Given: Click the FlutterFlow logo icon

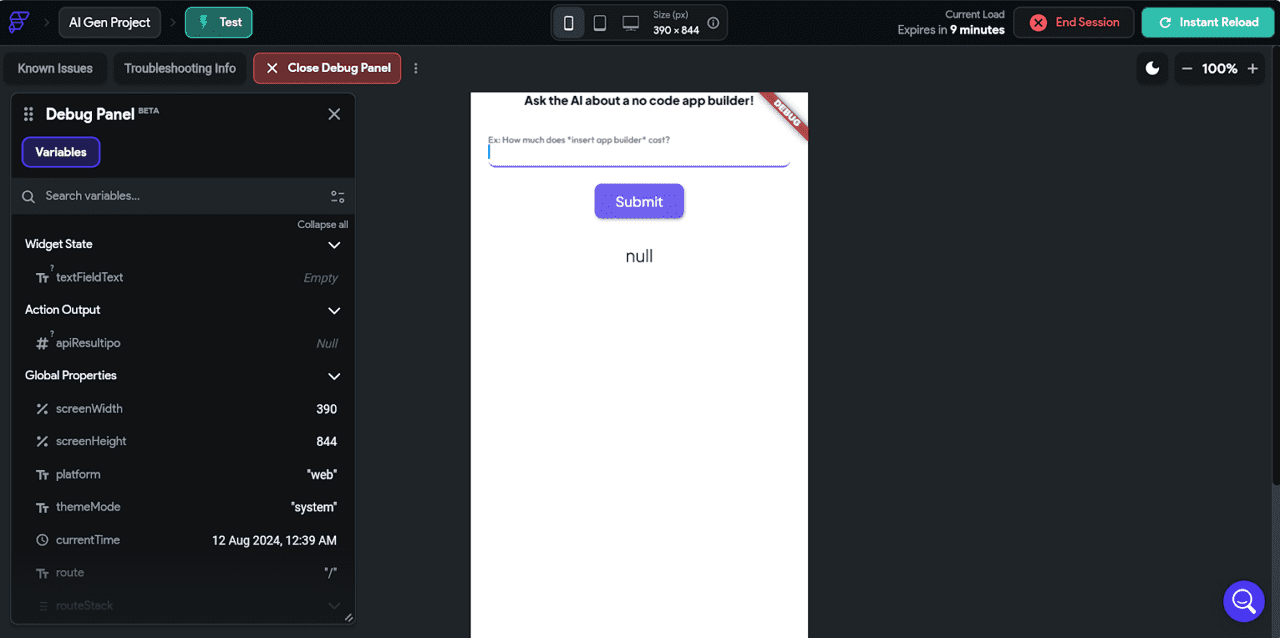Looking at the screenshot, I should [18, 21].
